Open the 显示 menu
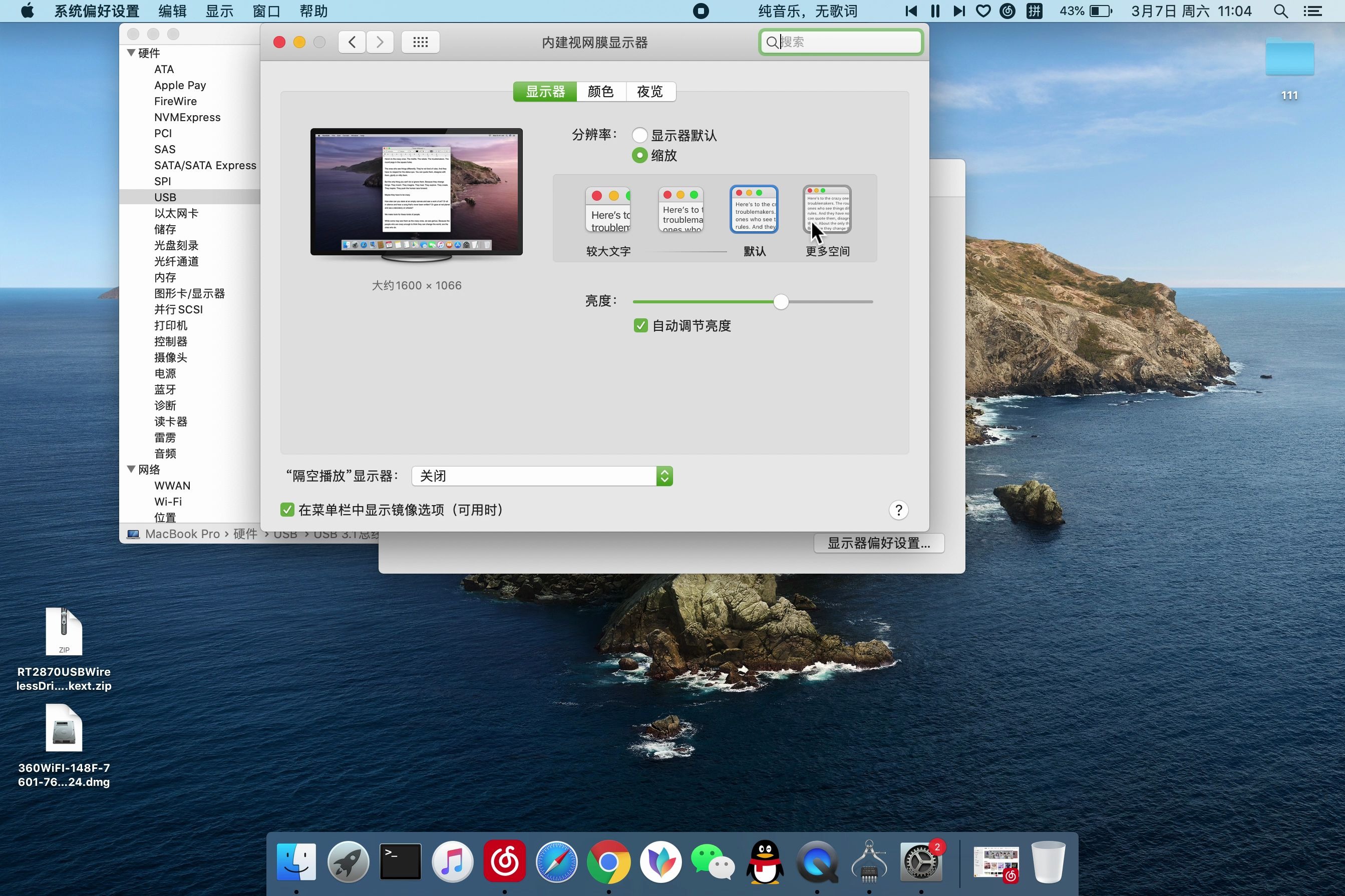This screenshot has width=1345, height=896. coord(219,11)
